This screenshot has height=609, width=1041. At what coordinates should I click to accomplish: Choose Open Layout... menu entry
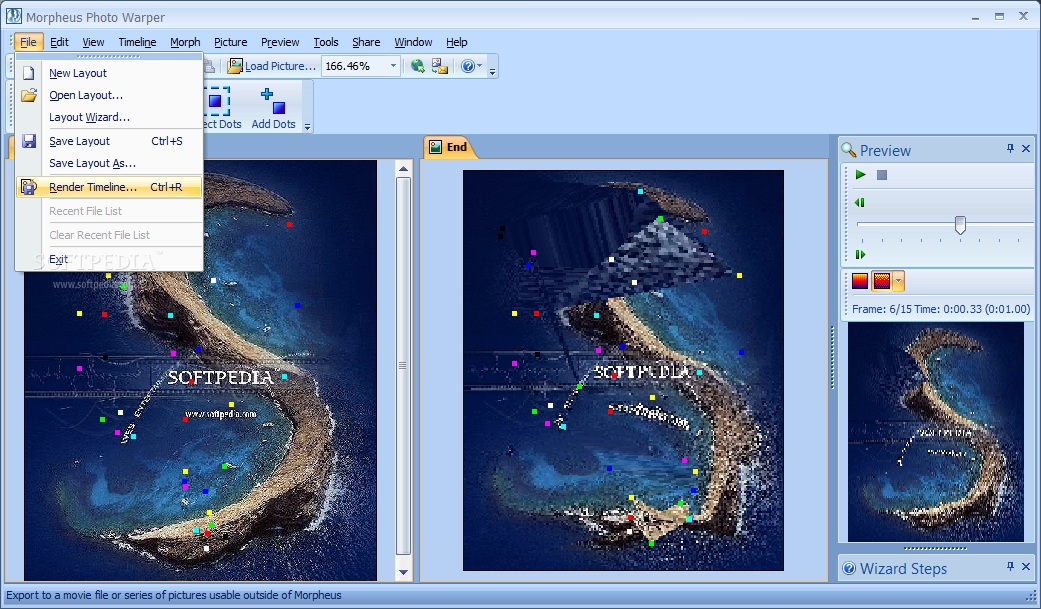109,95
